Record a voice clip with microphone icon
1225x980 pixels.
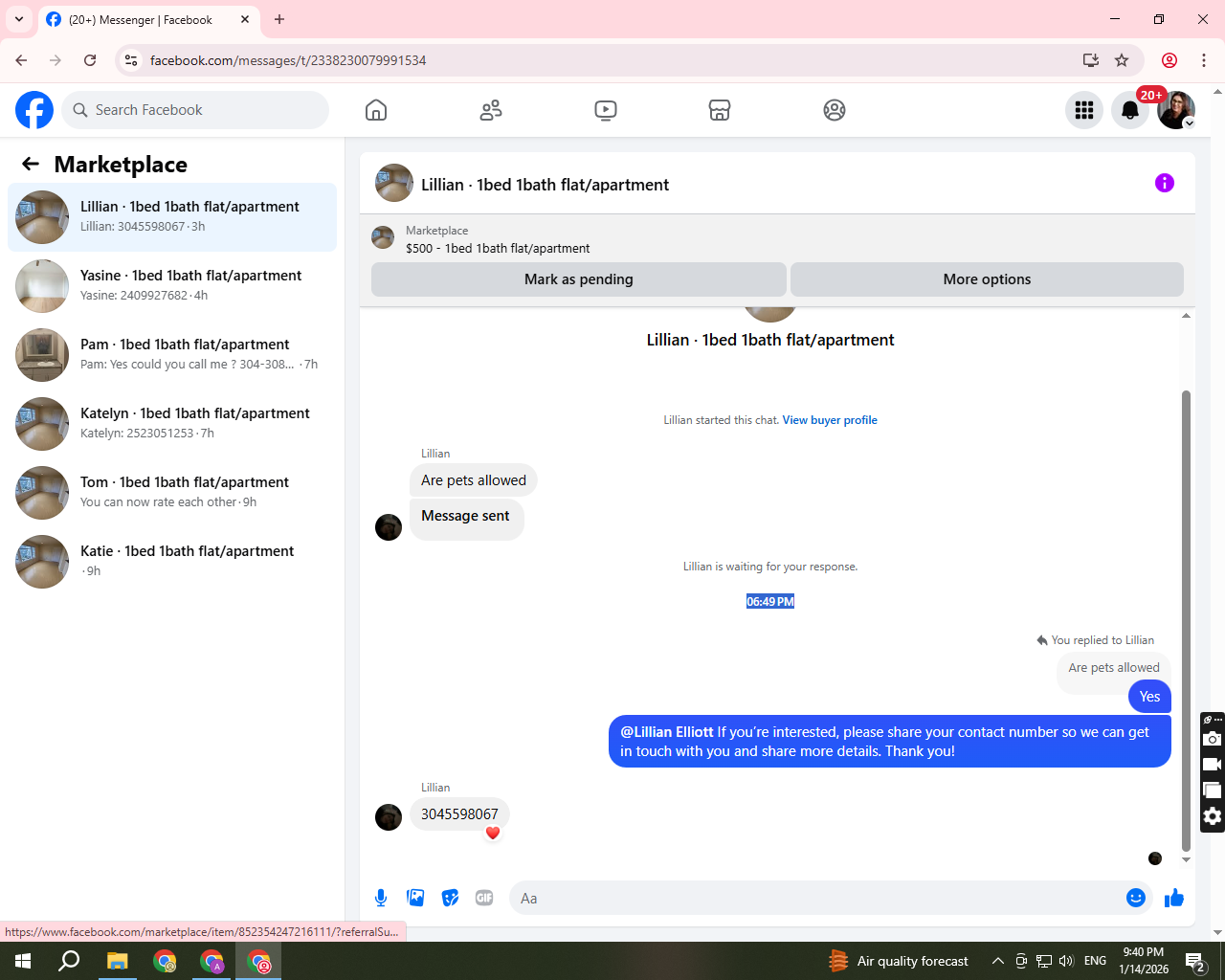coord(381,898)
